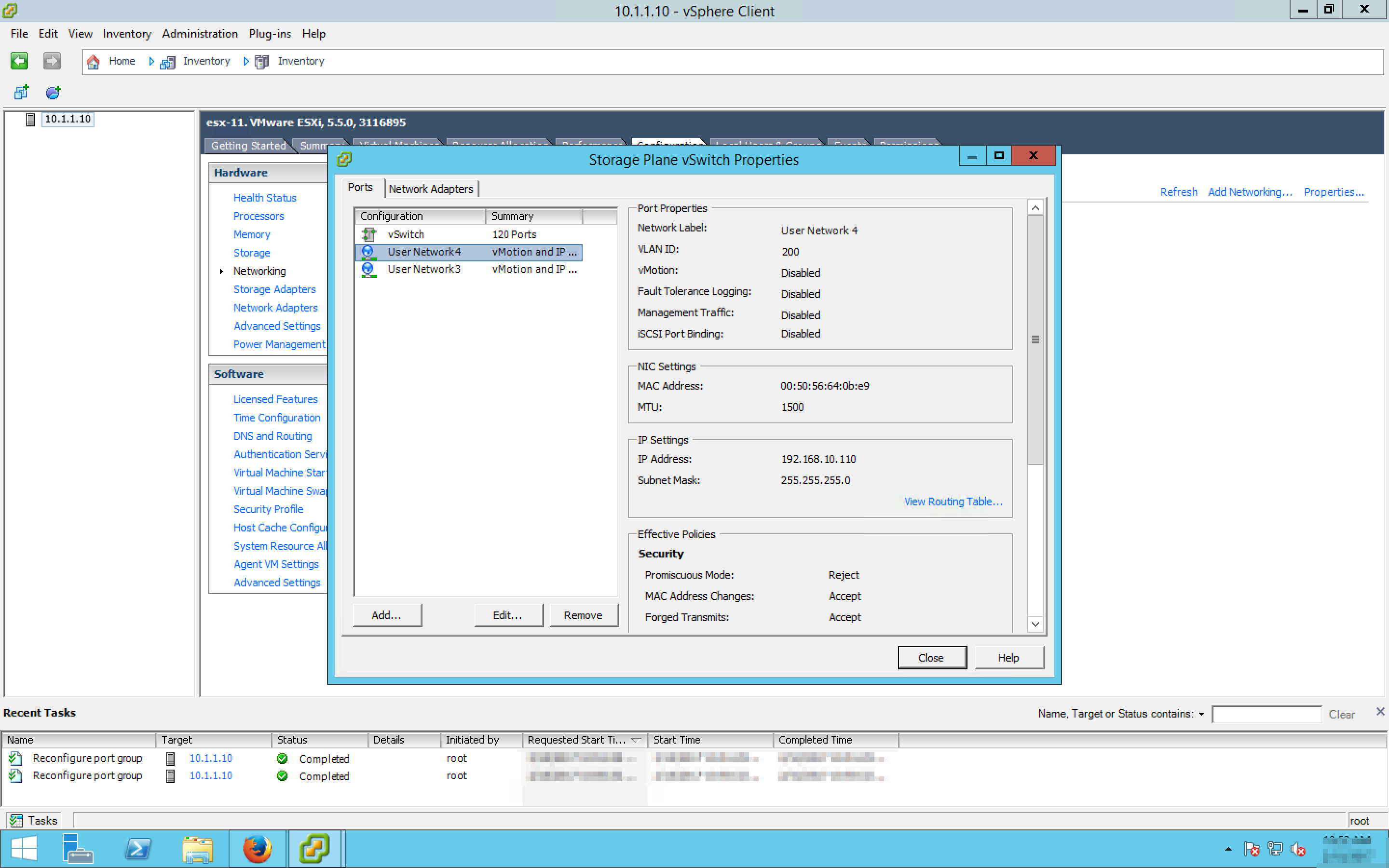Open PowerShell from the taskbar
Screen dimensions: 1389x868
coord(138,849)
